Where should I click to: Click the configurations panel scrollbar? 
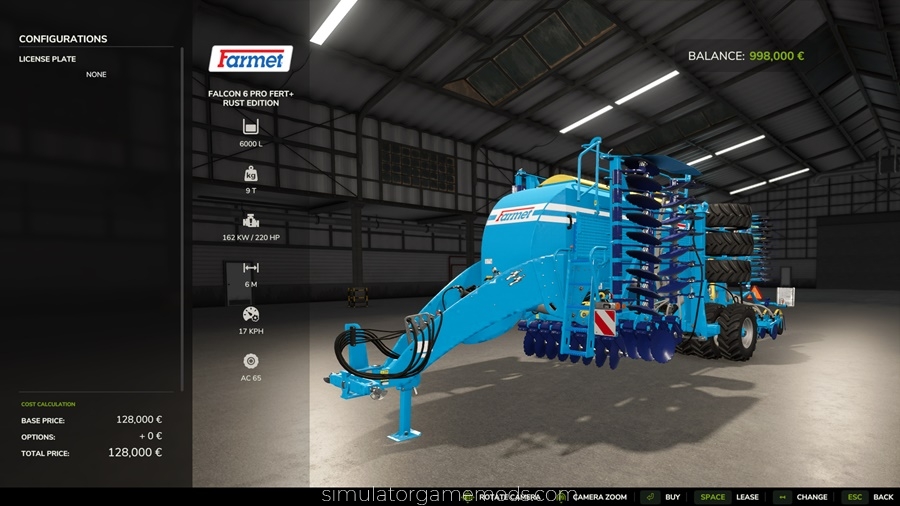click(183, 218)
